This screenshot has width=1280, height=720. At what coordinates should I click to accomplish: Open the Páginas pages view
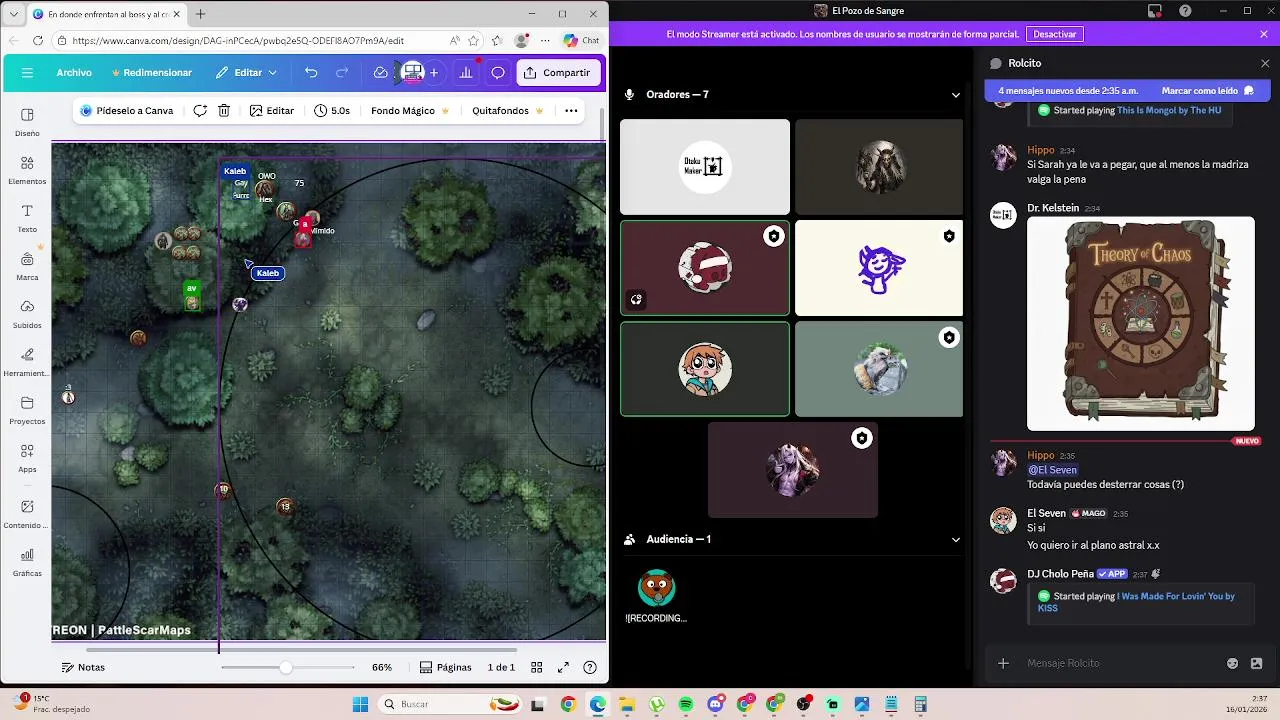(x=446, y=667)
